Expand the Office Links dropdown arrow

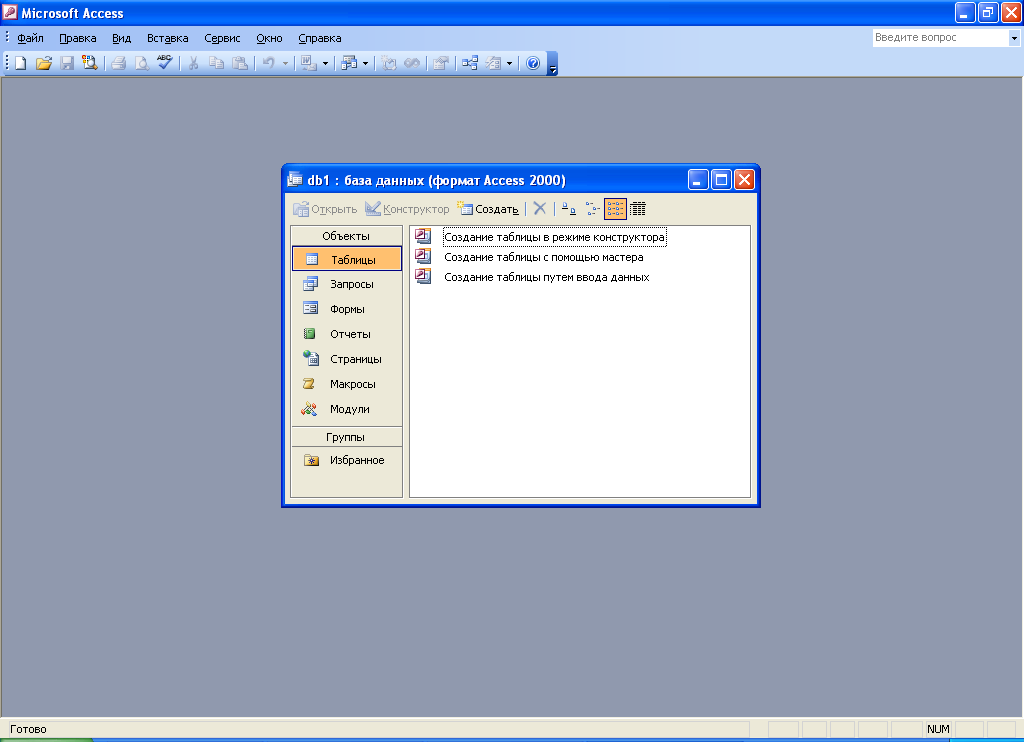coord(325,63)
